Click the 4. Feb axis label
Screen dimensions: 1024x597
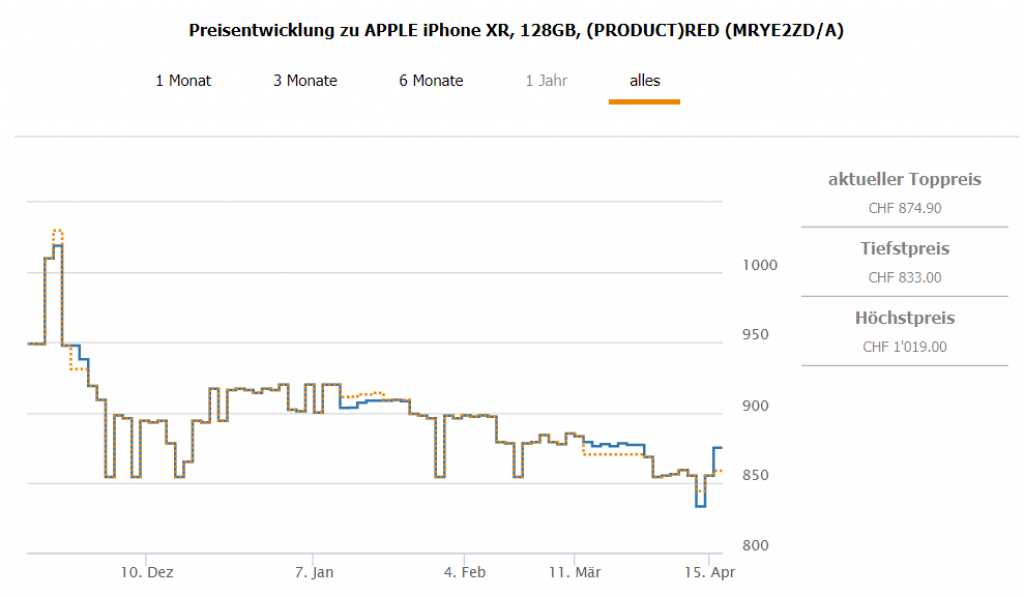click(x=465, y=573)
